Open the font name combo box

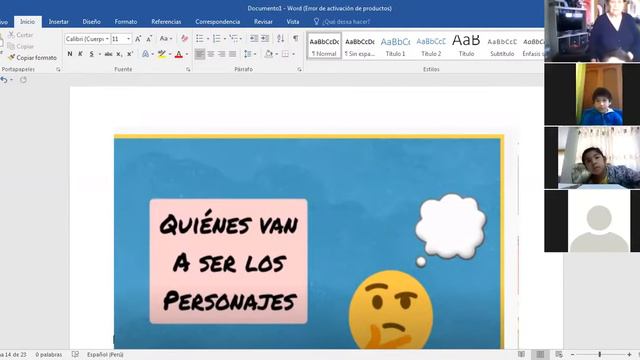[87, 39]
